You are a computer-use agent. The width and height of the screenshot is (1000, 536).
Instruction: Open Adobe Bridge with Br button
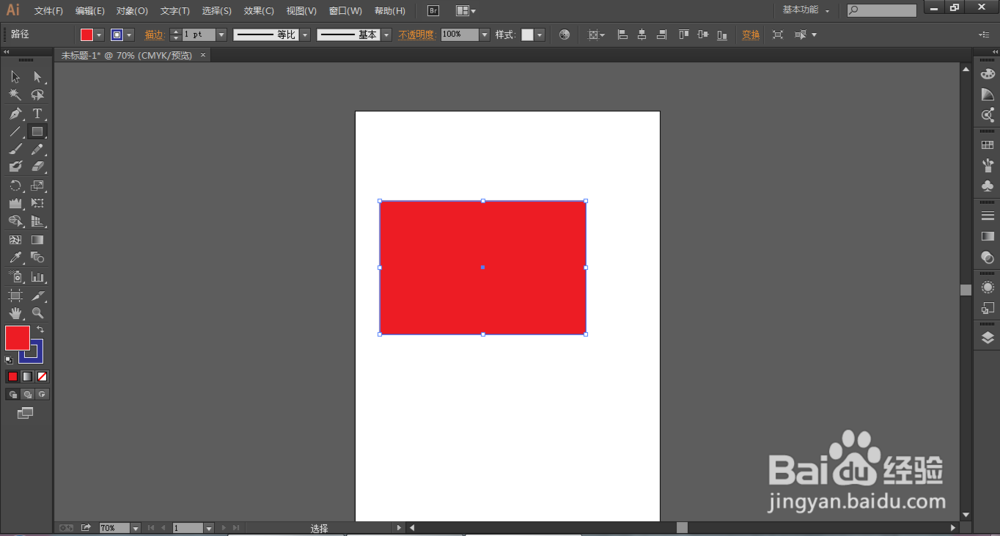(433, 11)
